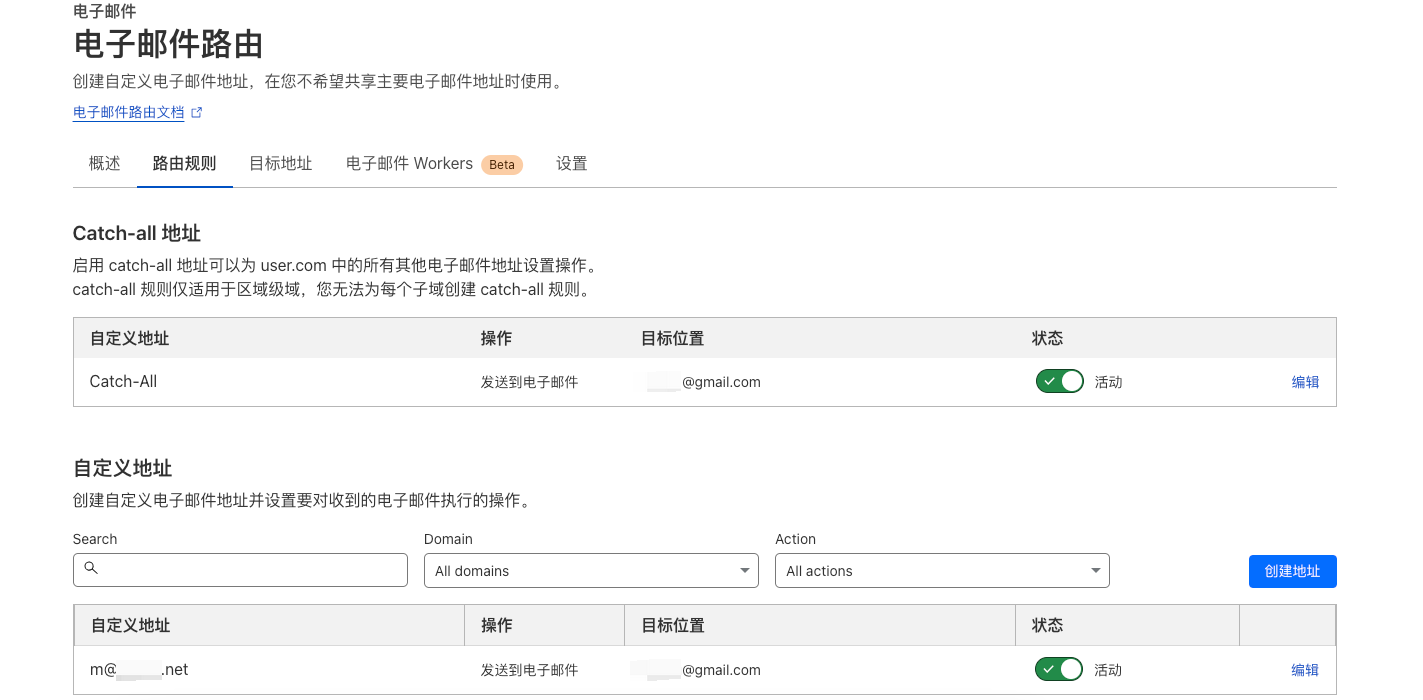Select the 路由规则 tab

pyautogui.click(x=184, y=164)
